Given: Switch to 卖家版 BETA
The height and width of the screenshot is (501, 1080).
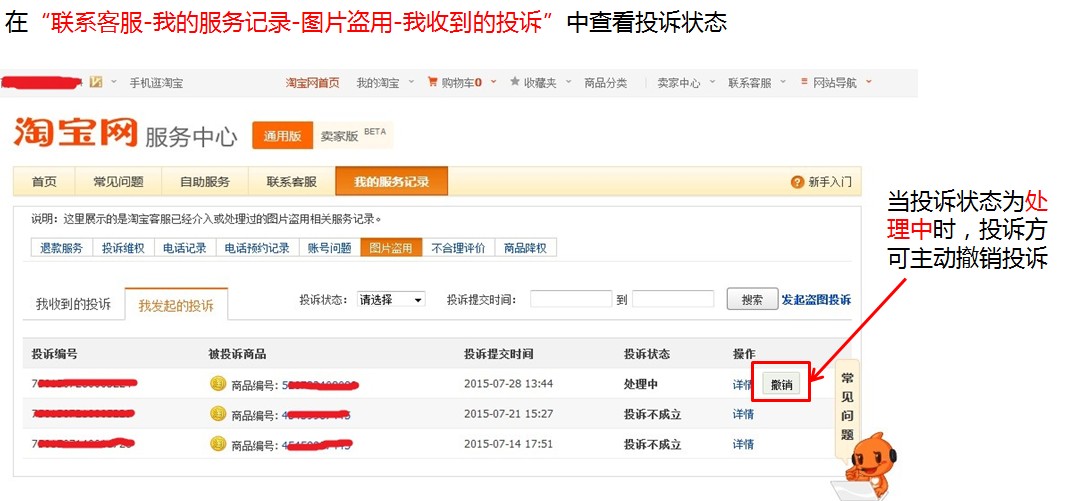Looking at the screenshot, I should tap(353, 136).
